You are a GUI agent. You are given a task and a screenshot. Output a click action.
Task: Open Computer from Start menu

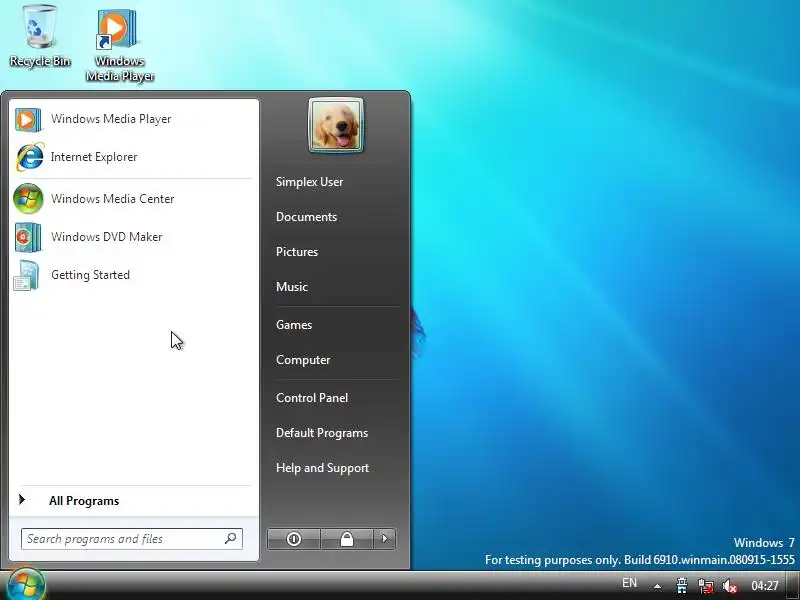(303, 360)
